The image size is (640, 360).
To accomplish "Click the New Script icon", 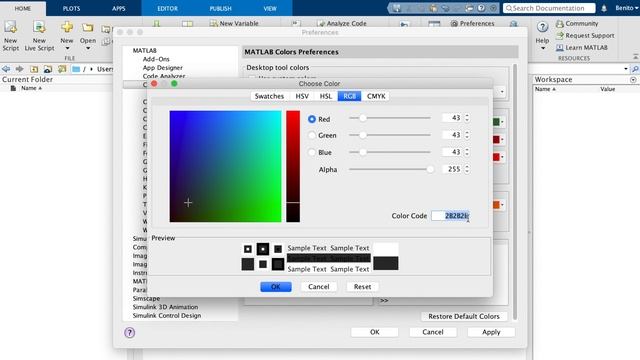I will [11, 27].
